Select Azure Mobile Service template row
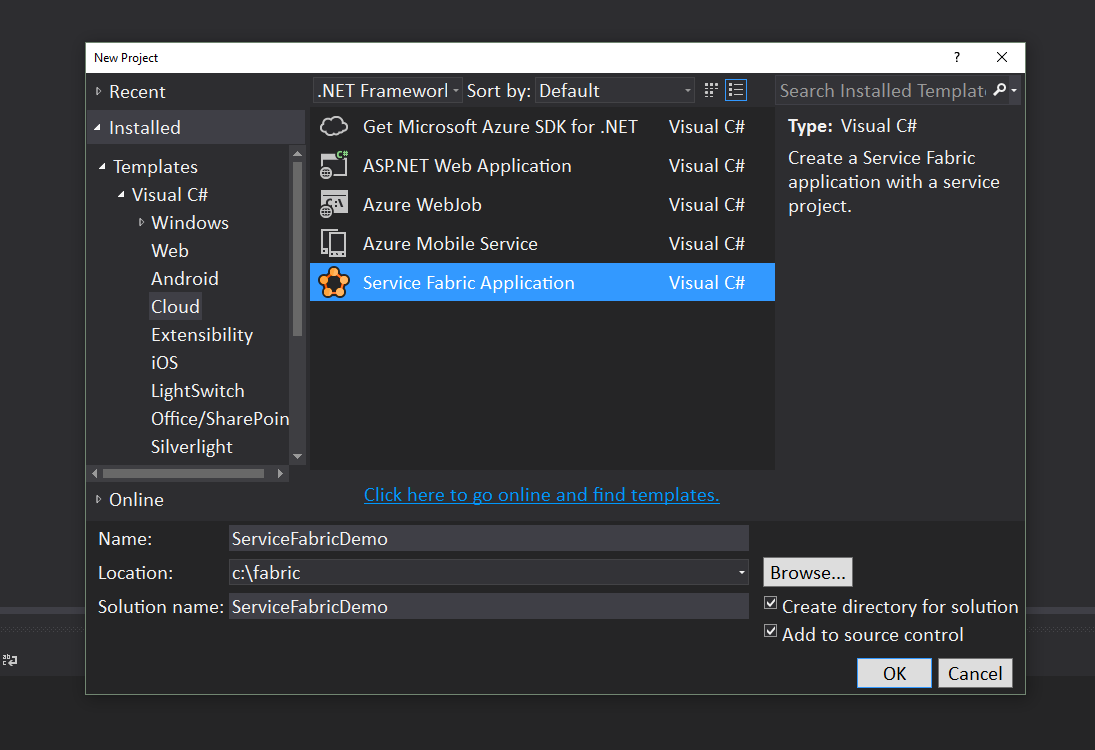Viewport: 1095px width, 750px height. click(542, 244)
